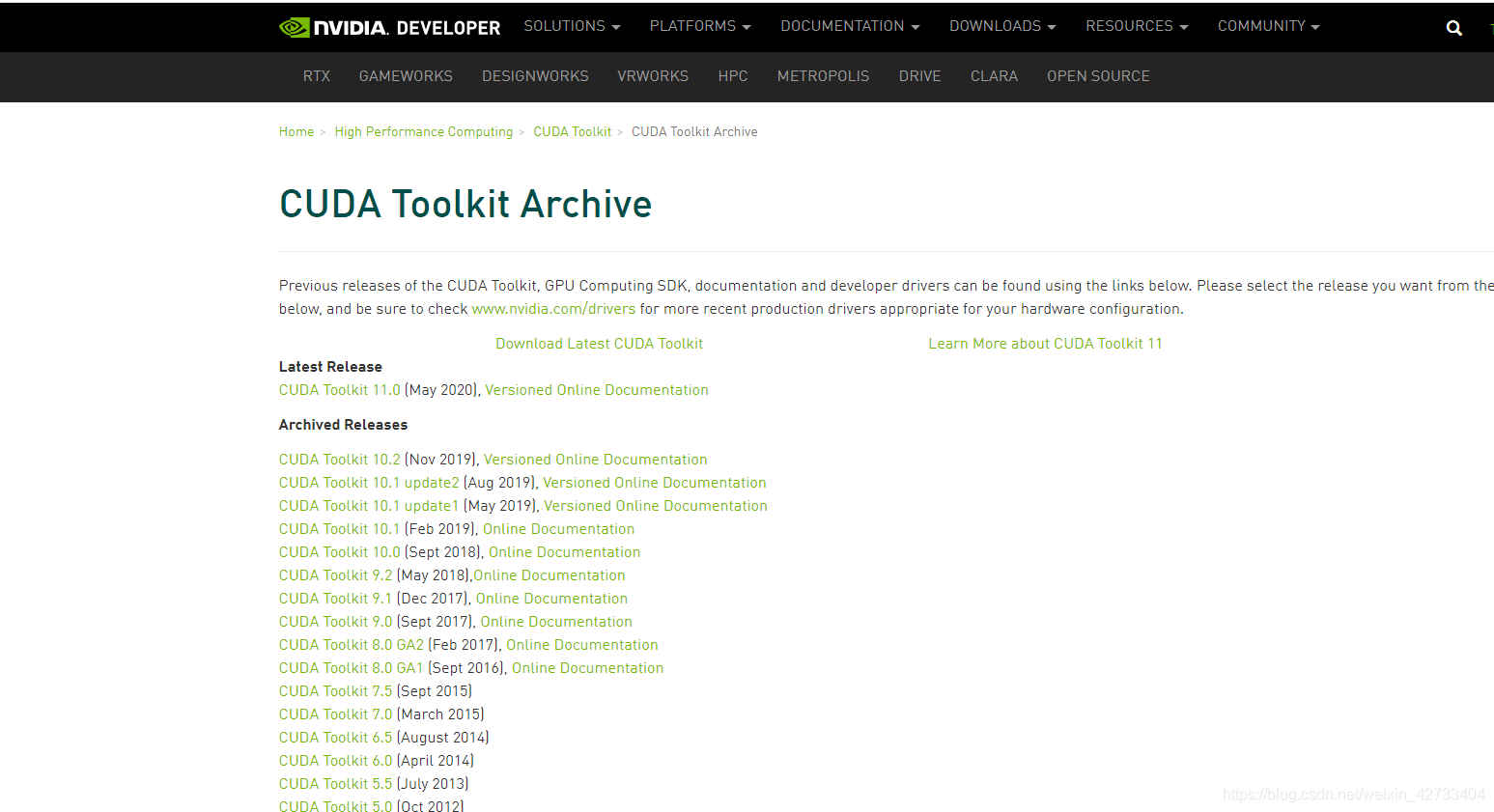Open the search magnifier icon
The height and width of the screenshot is (812, 1494).
[1453, 28]
